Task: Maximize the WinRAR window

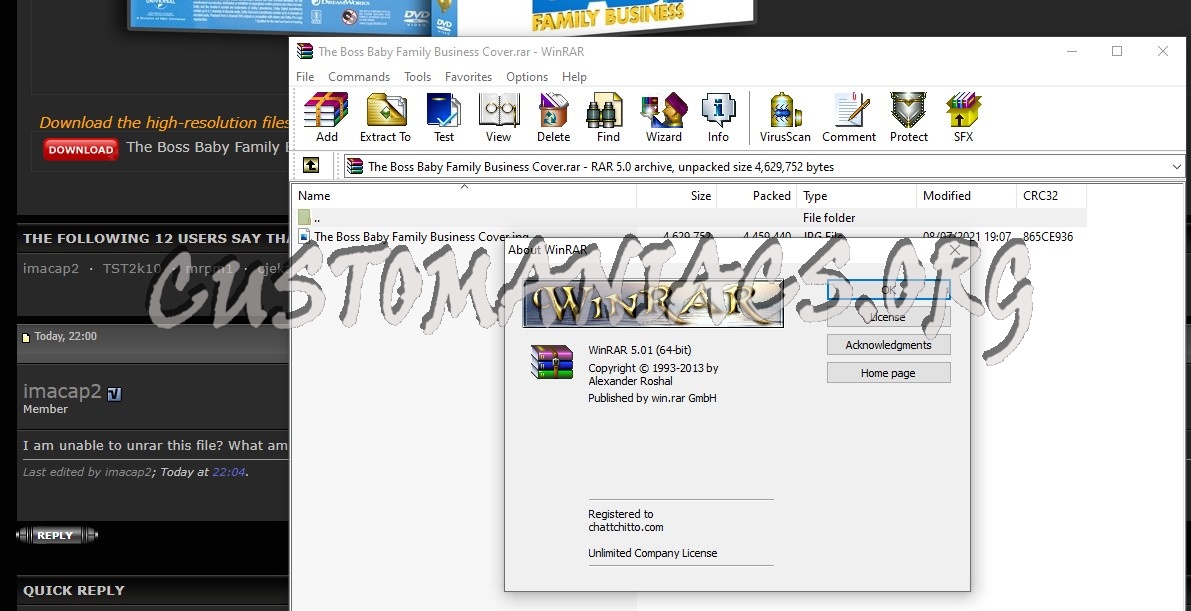Action: coord(1117,51)
